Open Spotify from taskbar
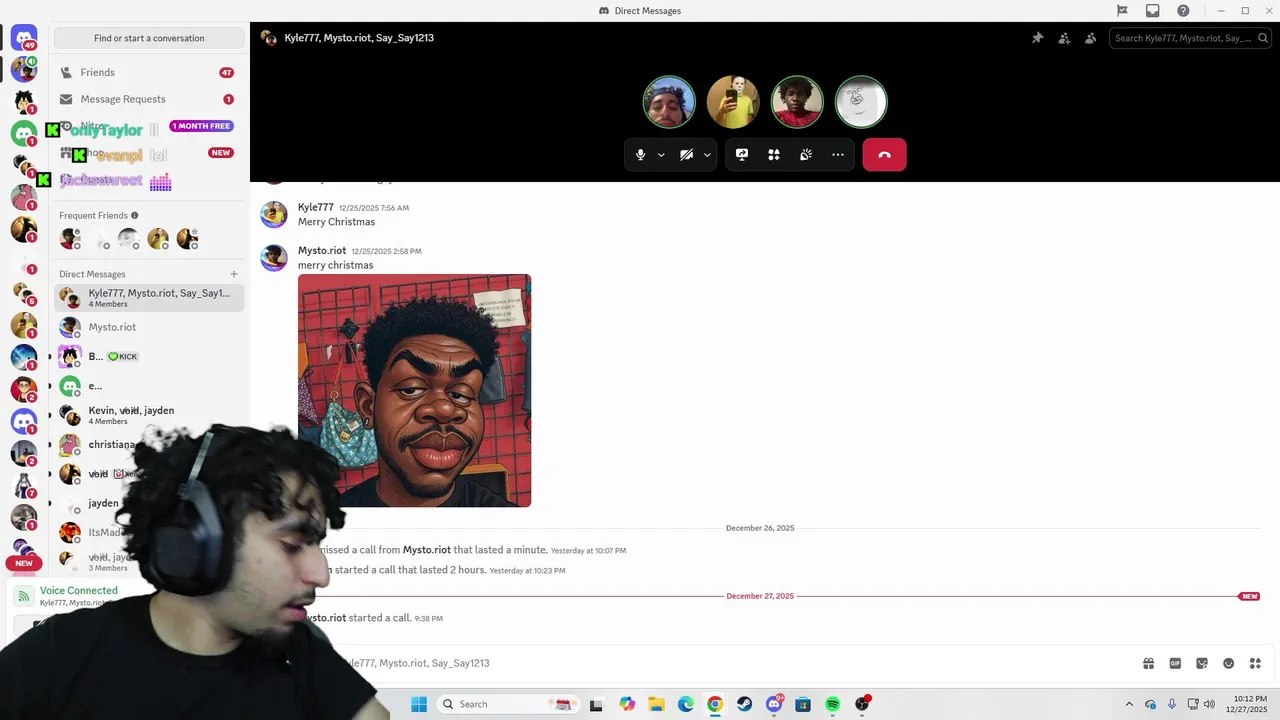The image size is (1280, 720). 832,704
